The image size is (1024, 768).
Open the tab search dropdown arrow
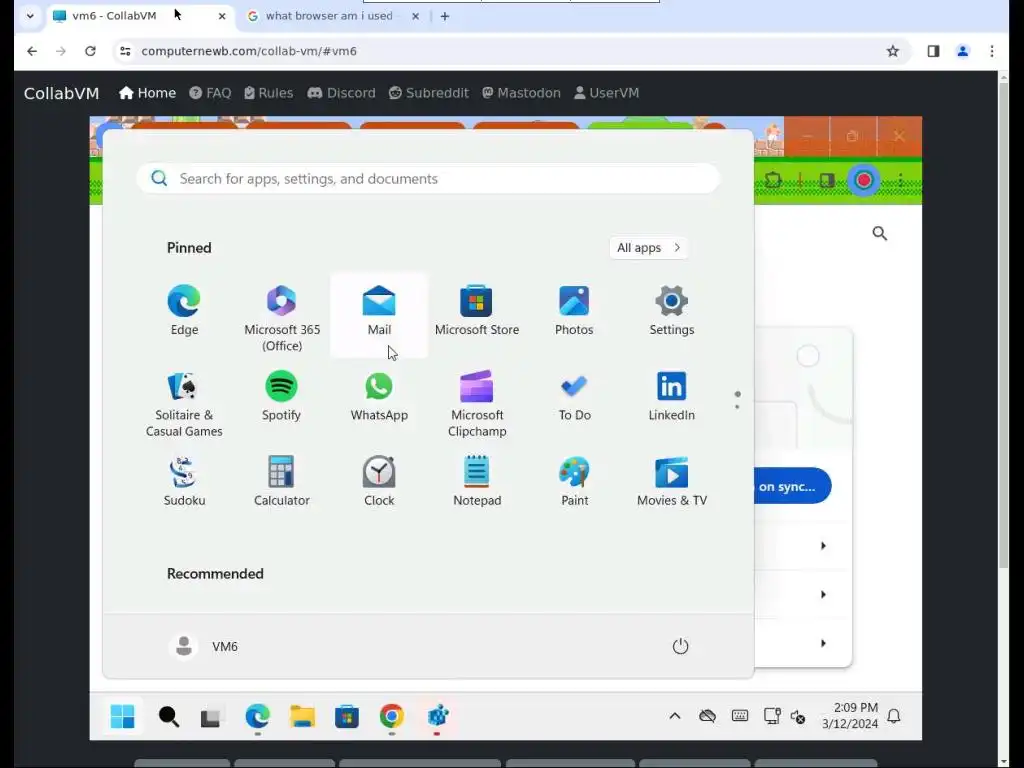click(30, 16)
